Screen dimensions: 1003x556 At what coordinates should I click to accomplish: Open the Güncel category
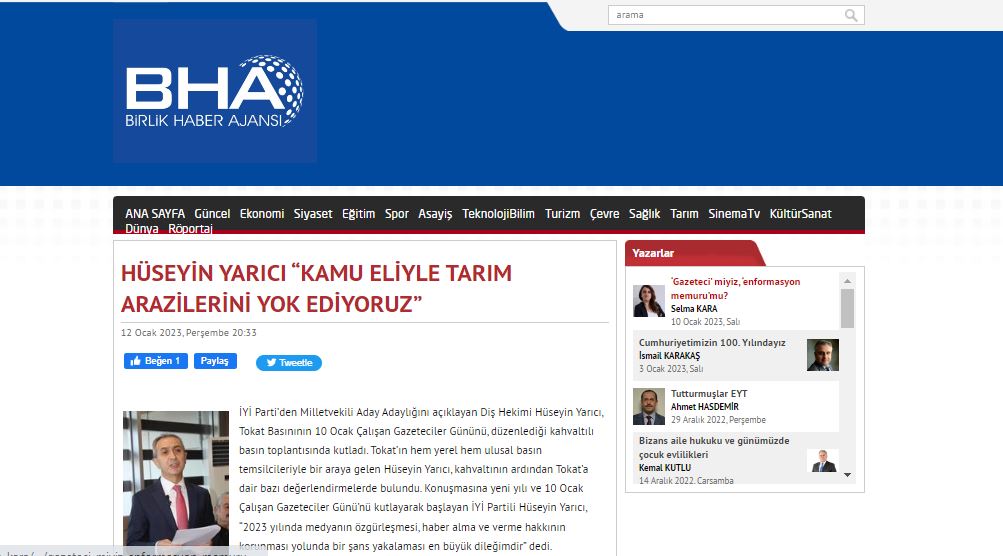click(212, 214)
